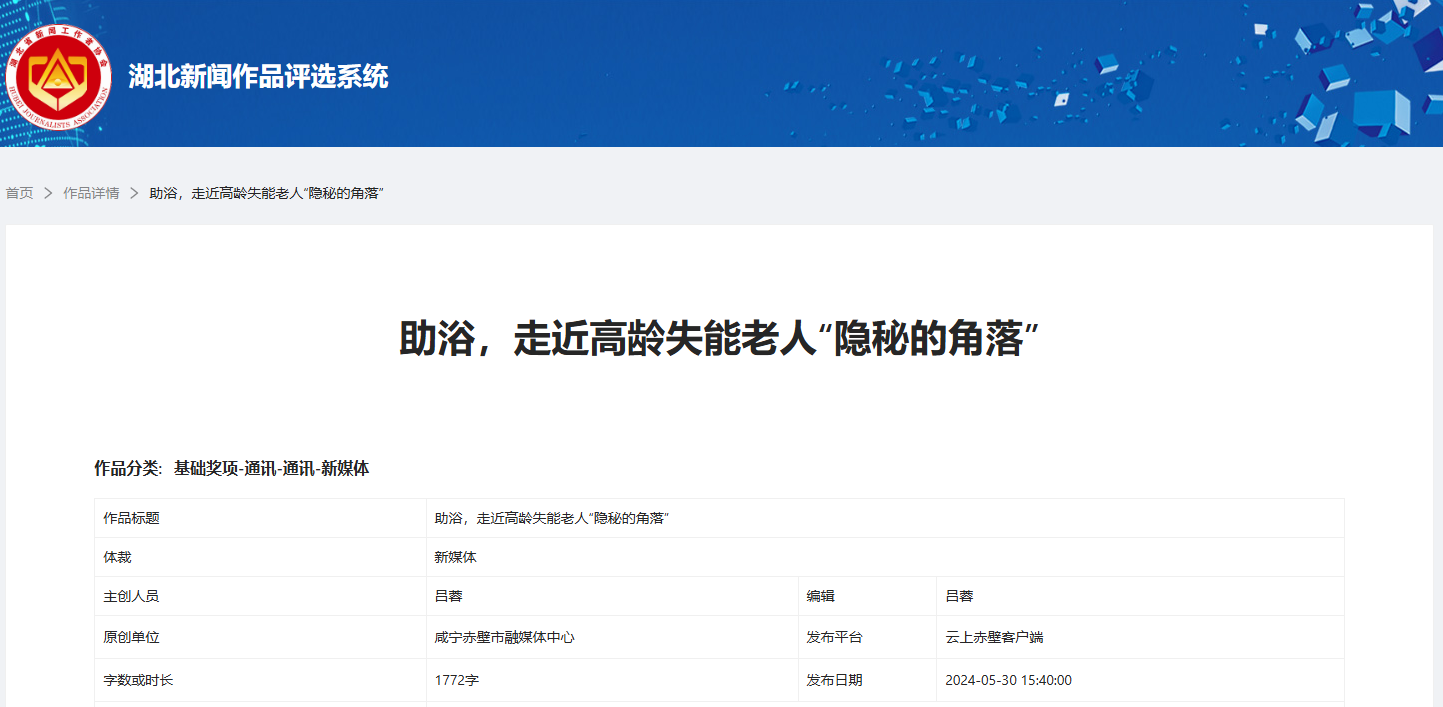The height and width of the screenshot is (707, 1443).
Task: Click the Hubei Journalists Association logo
Action: (x=58, y=76)
